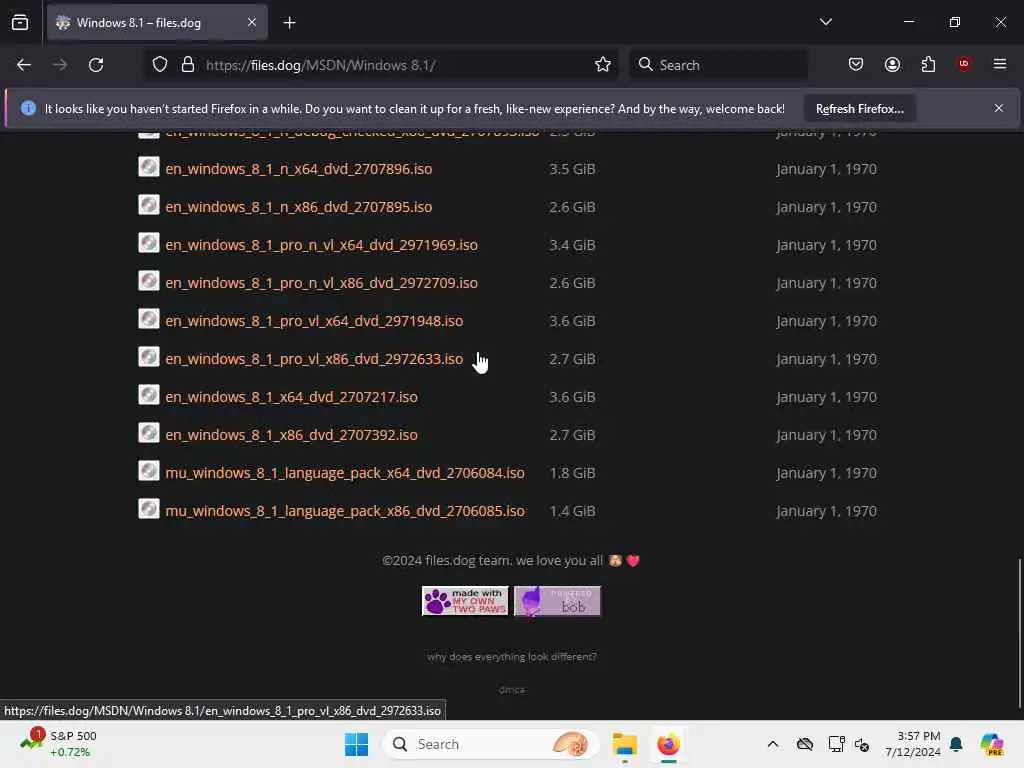Open the Firefox account icon

(892, 65)
